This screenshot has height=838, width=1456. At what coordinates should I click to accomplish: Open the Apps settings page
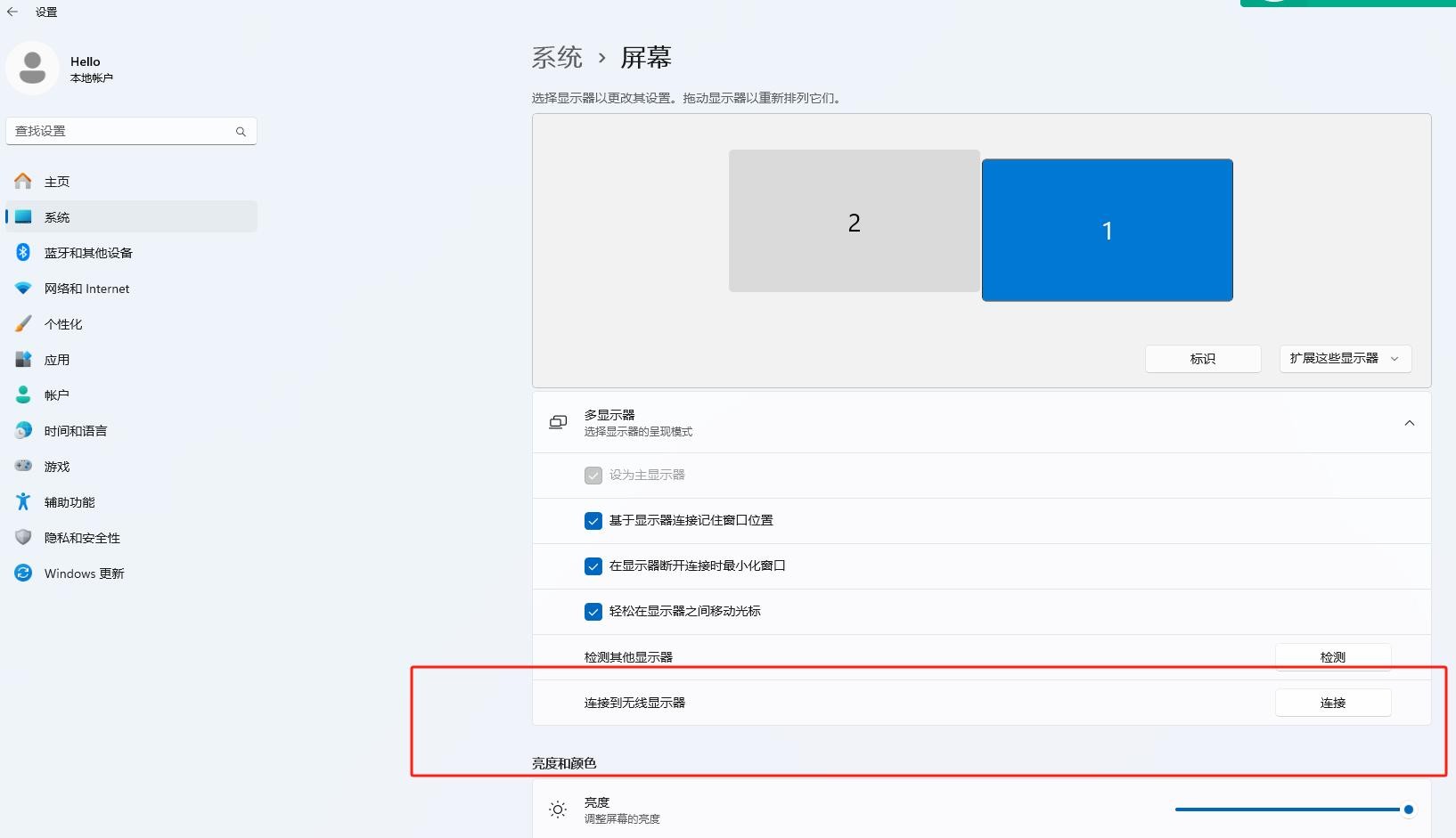coord(57,360)
